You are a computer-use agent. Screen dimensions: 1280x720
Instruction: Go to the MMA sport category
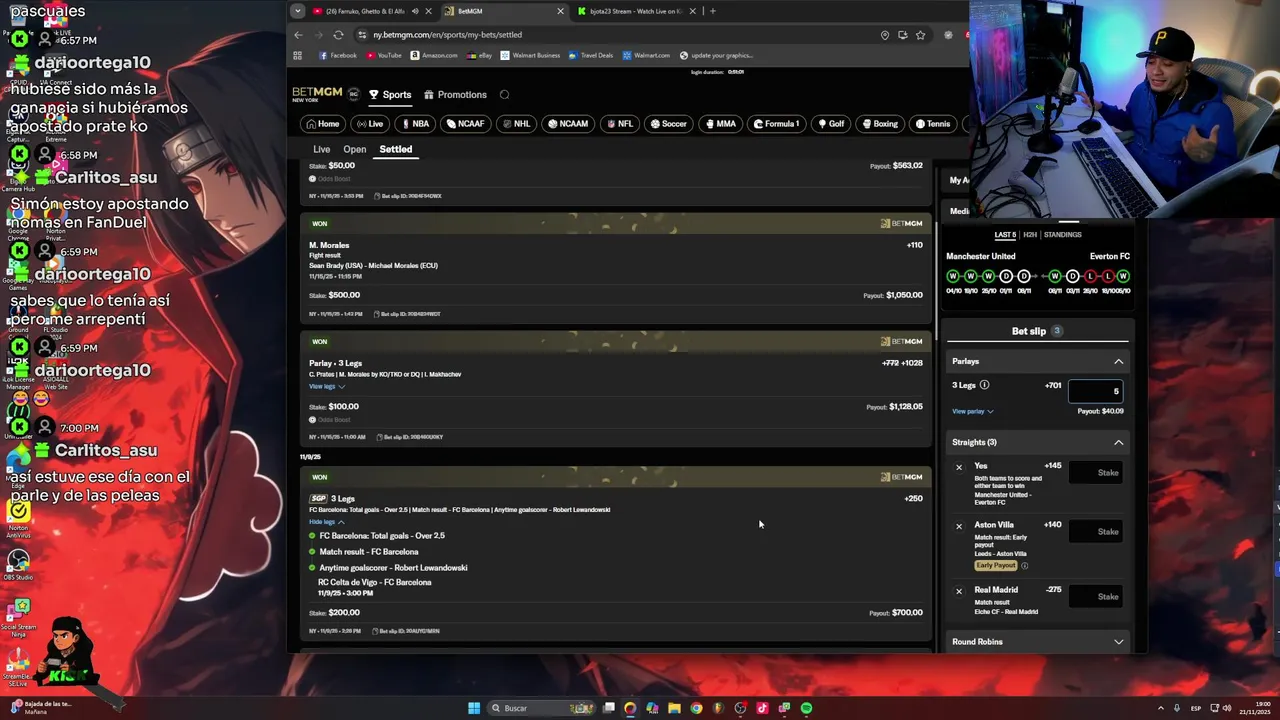[x=720, y=124]
